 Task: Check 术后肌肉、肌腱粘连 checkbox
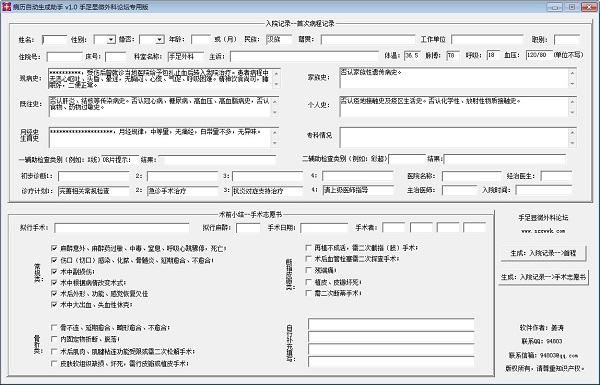tap(54, 351)
